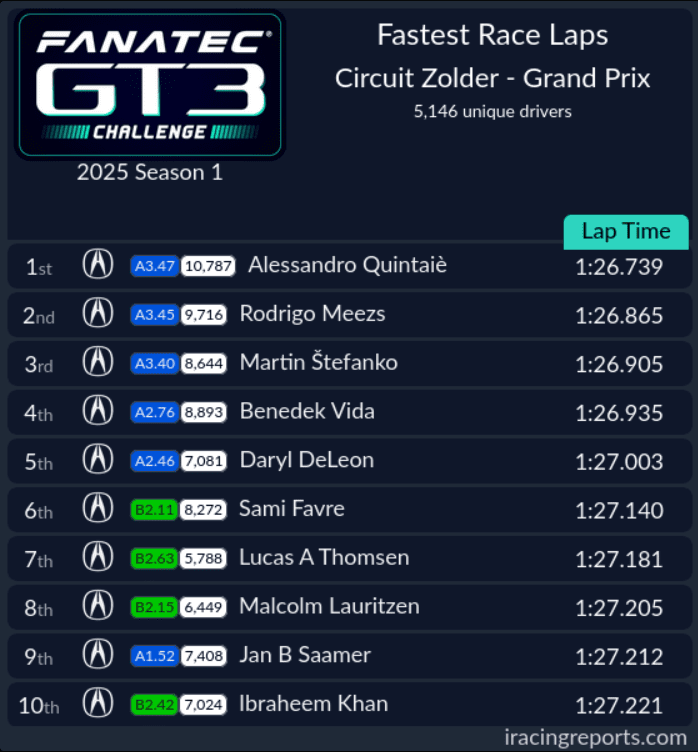The width and height of the screenshot is (698, 752).
Task: Click the 1:26.739 lap time
Action: coord(619,267)
